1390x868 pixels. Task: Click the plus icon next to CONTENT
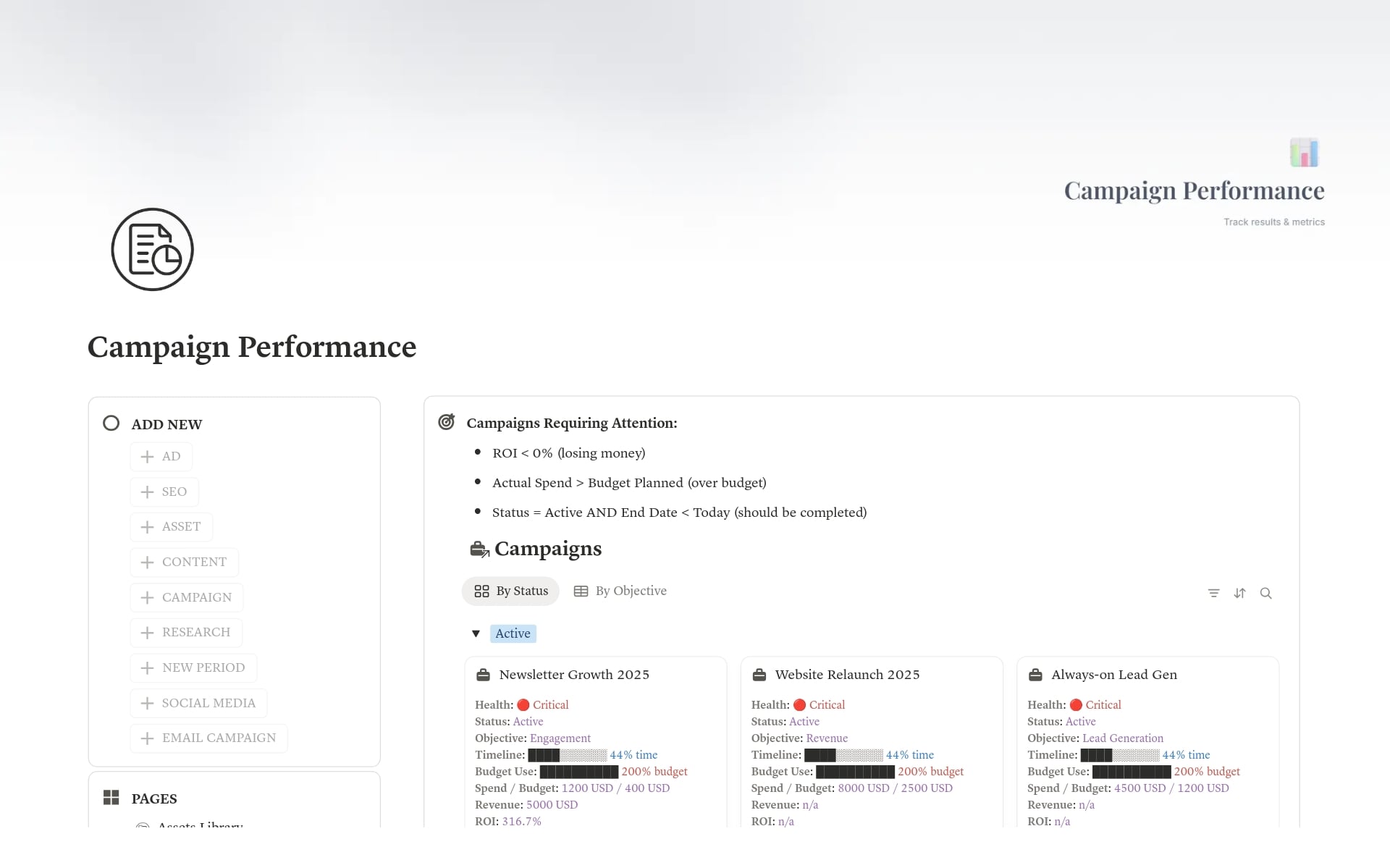click(x=147, y=562)
